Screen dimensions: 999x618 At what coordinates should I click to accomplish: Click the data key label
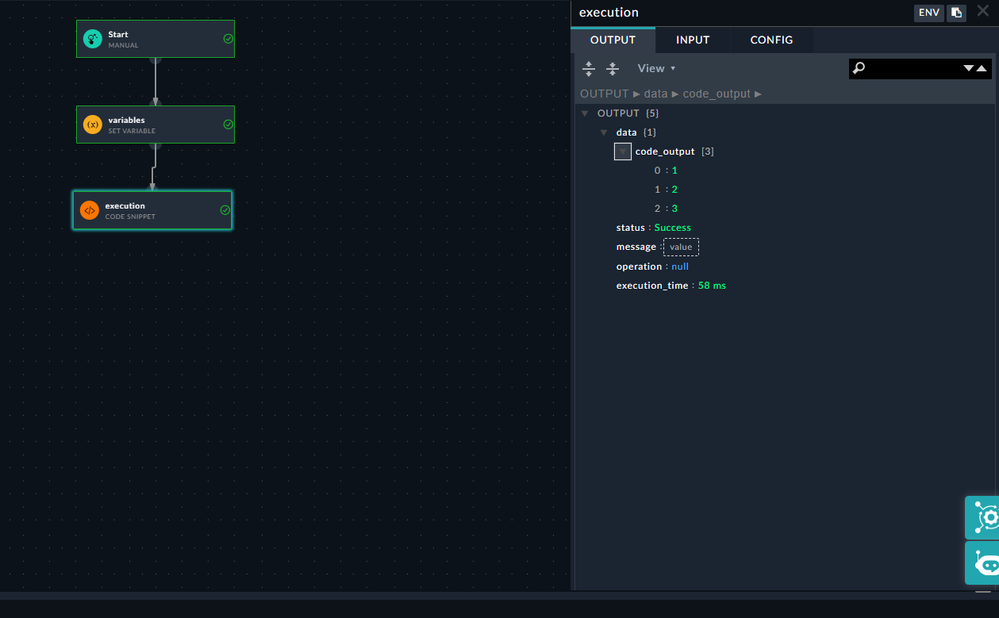pos(626,133)
